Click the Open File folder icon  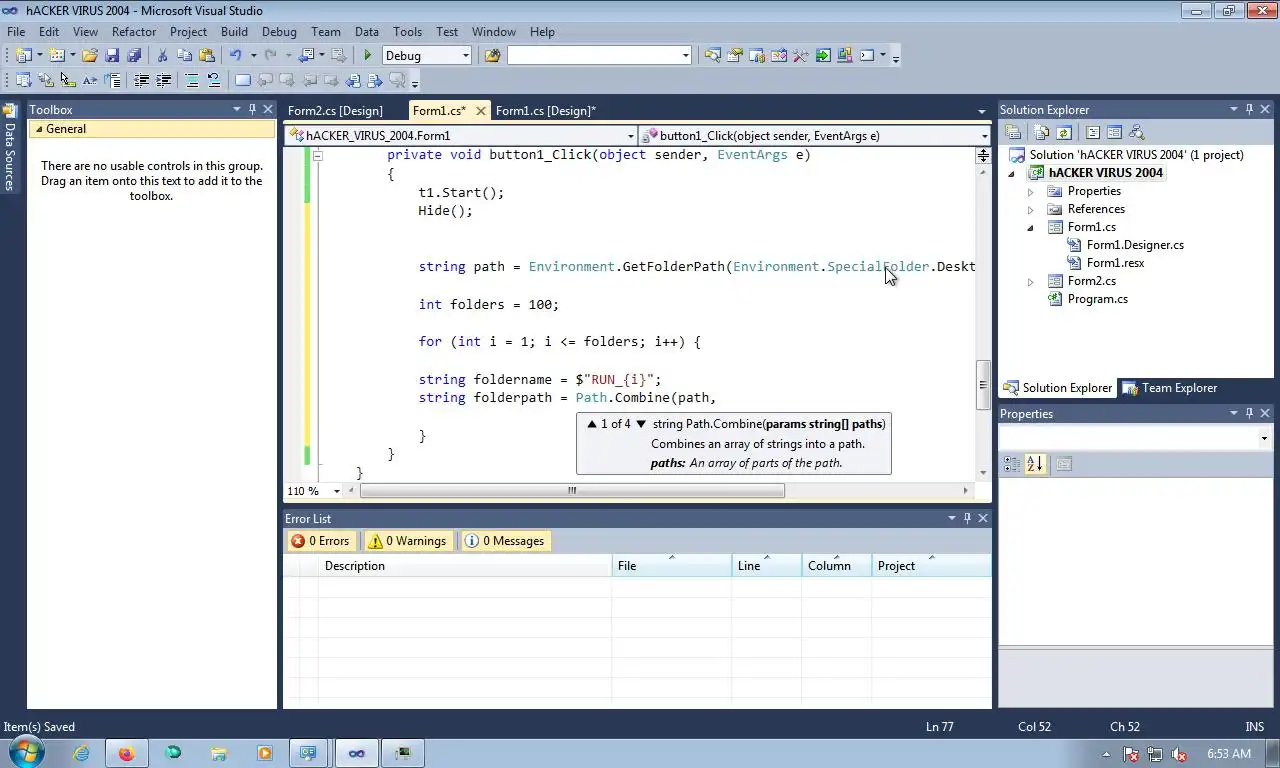click(x=89, y=55)
